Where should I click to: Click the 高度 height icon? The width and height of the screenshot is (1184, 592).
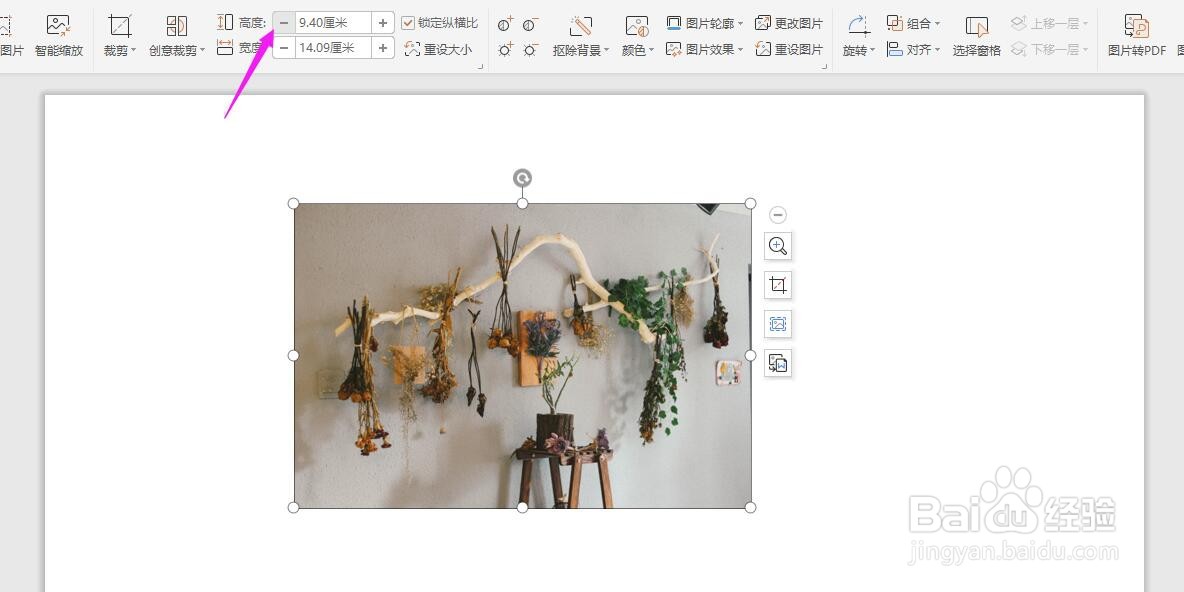click(x=225, y=23)
